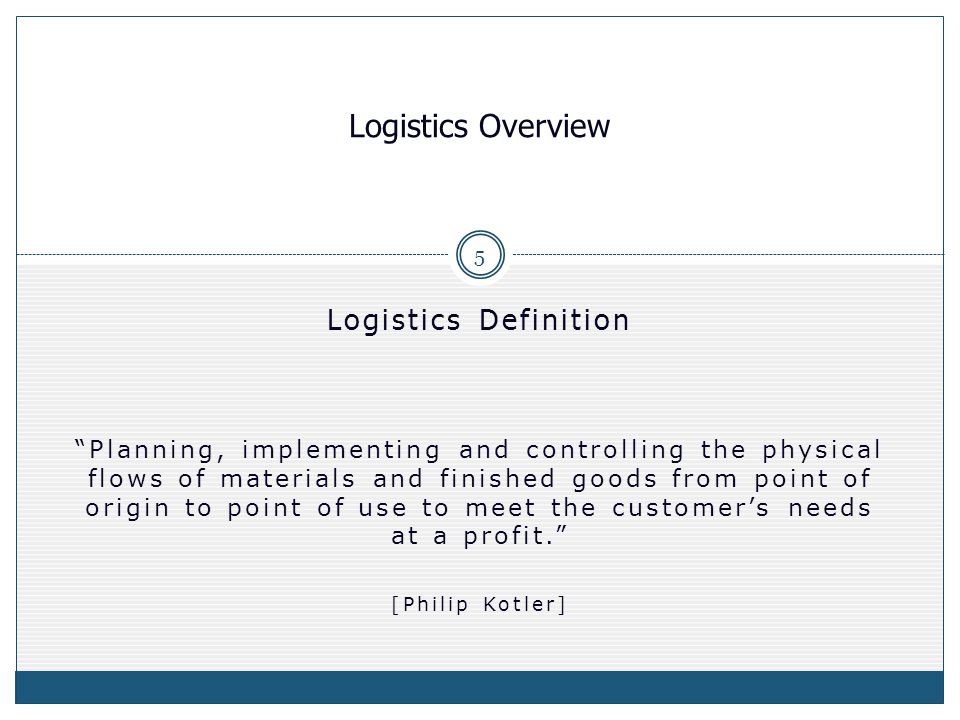The image size is (960, 720).
Task: Click the Logistics Definition subtitle
Action: 478,320
